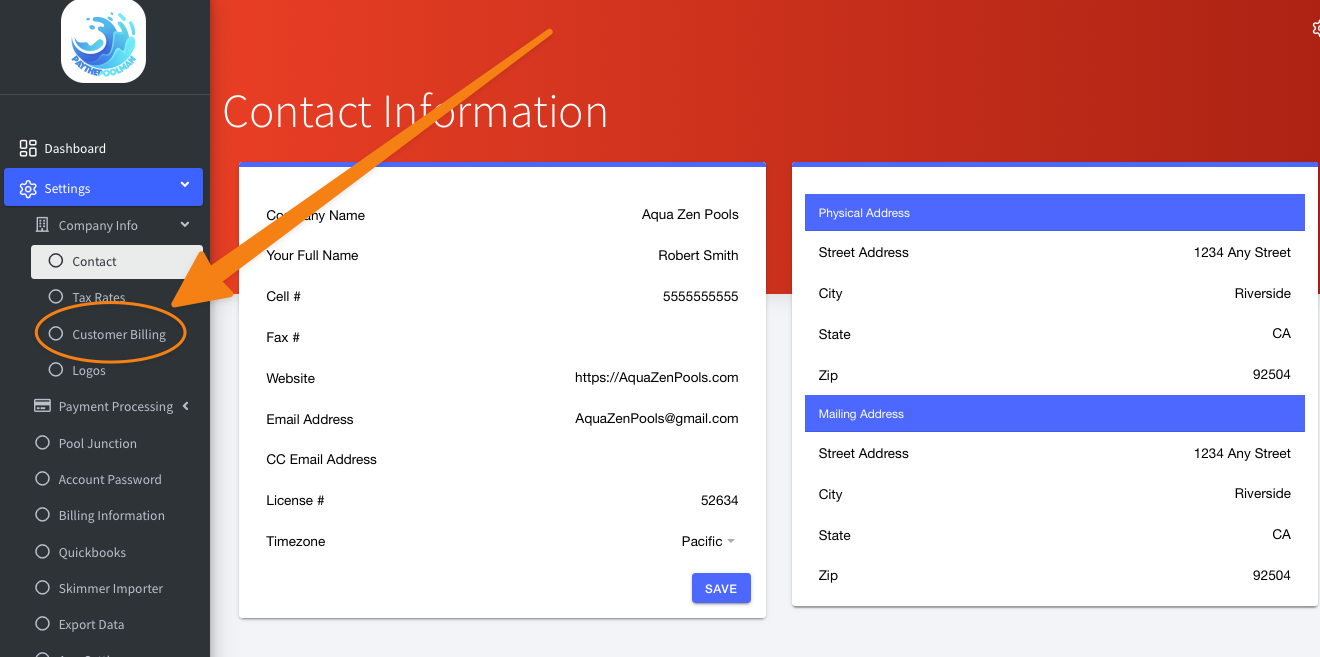Collapse the Settings menu chevron
This screenshot has height=657, width=1320.
tap(185, 185)
